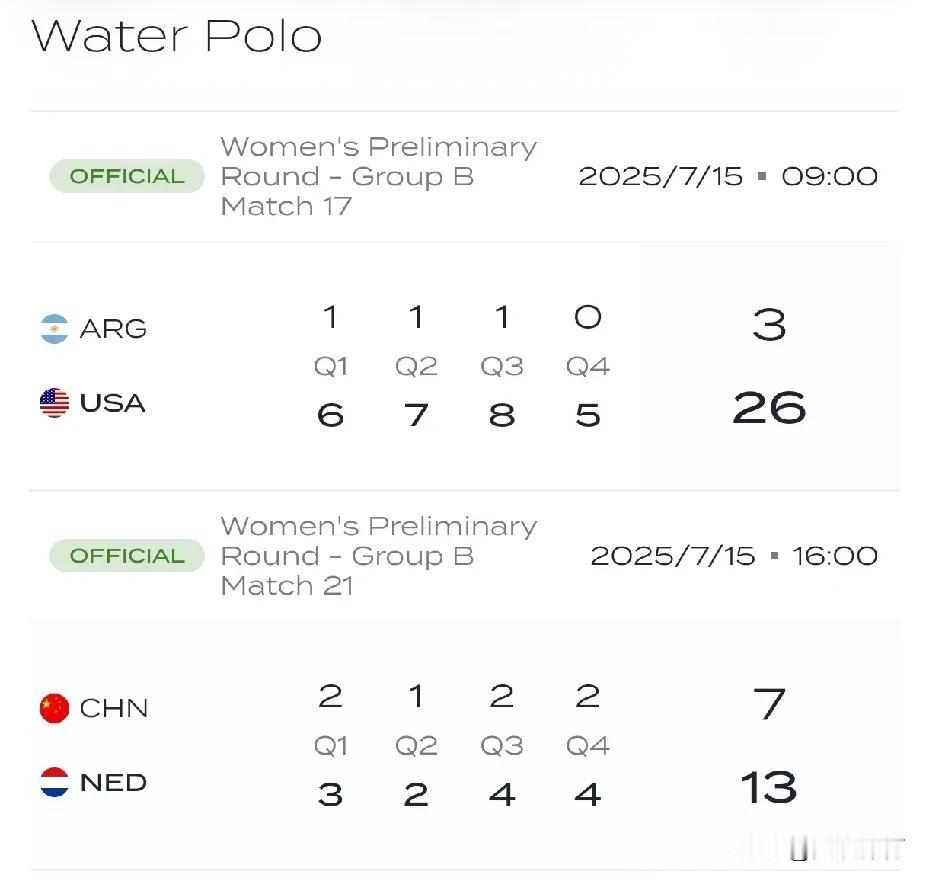
Task: Select the OFFICIAL badge for Match 21
Action: coord(127,556)
